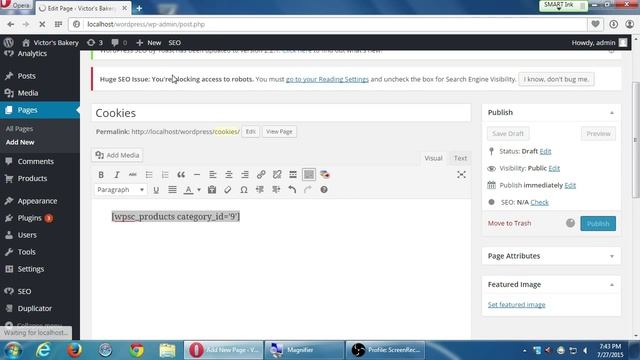Screen dimensions: 640x360
Task: Open All Pages submenu
Action: pyautogui.click(x=19, y=129)
